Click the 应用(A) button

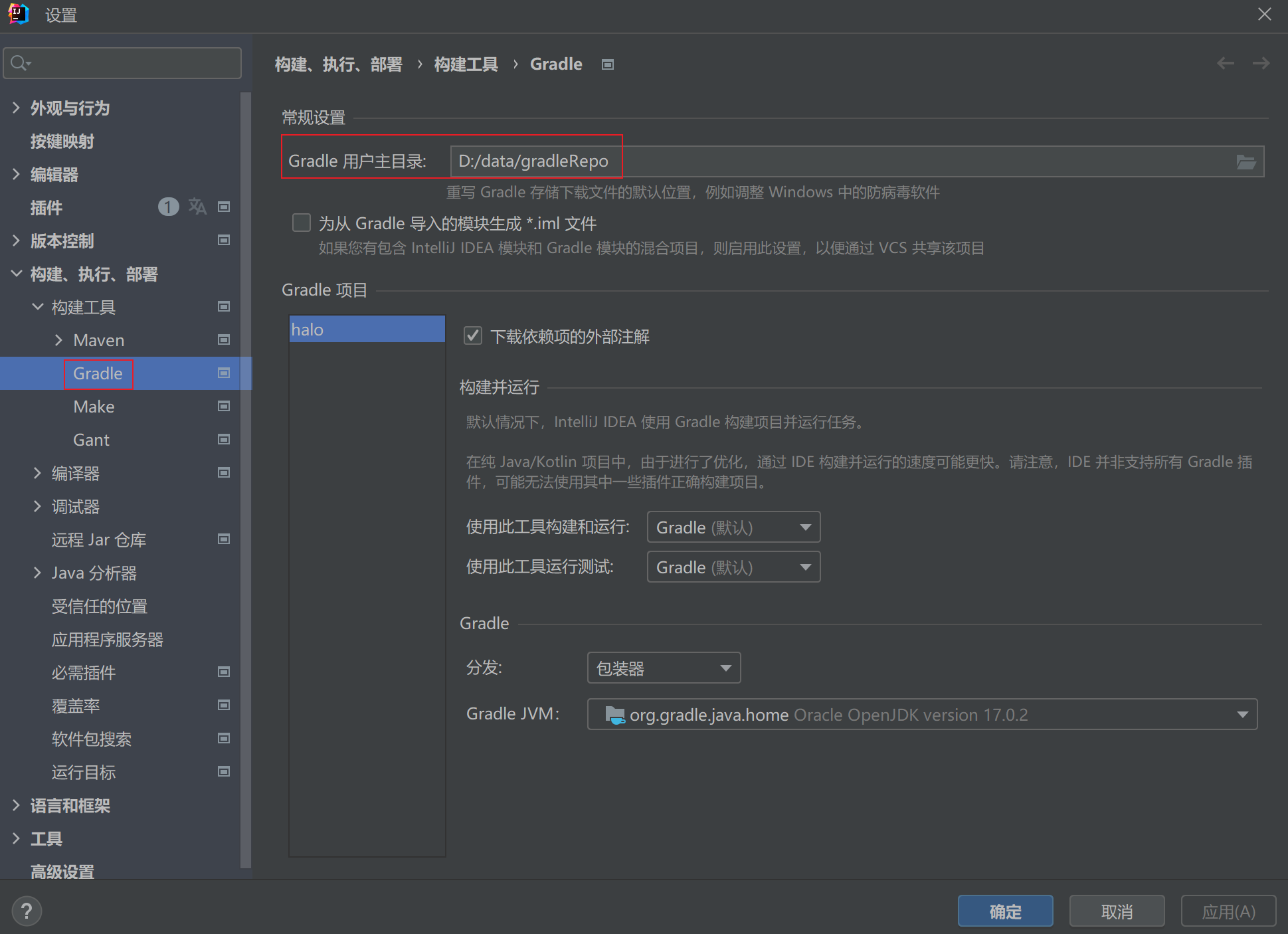pyautogui.click(x=1228, y=911)
